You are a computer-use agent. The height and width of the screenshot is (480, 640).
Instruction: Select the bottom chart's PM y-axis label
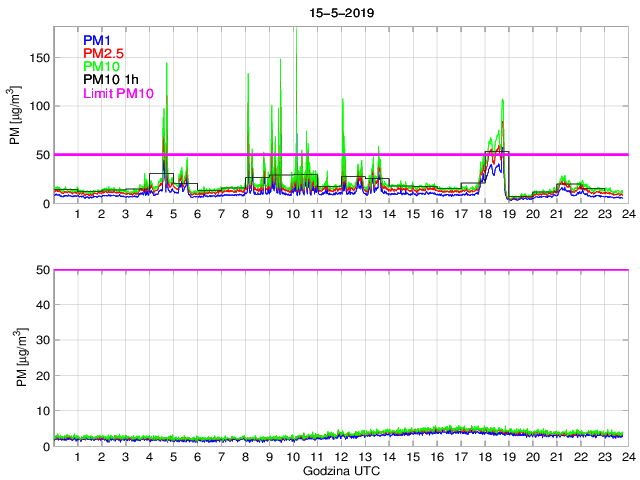point(16,357)
